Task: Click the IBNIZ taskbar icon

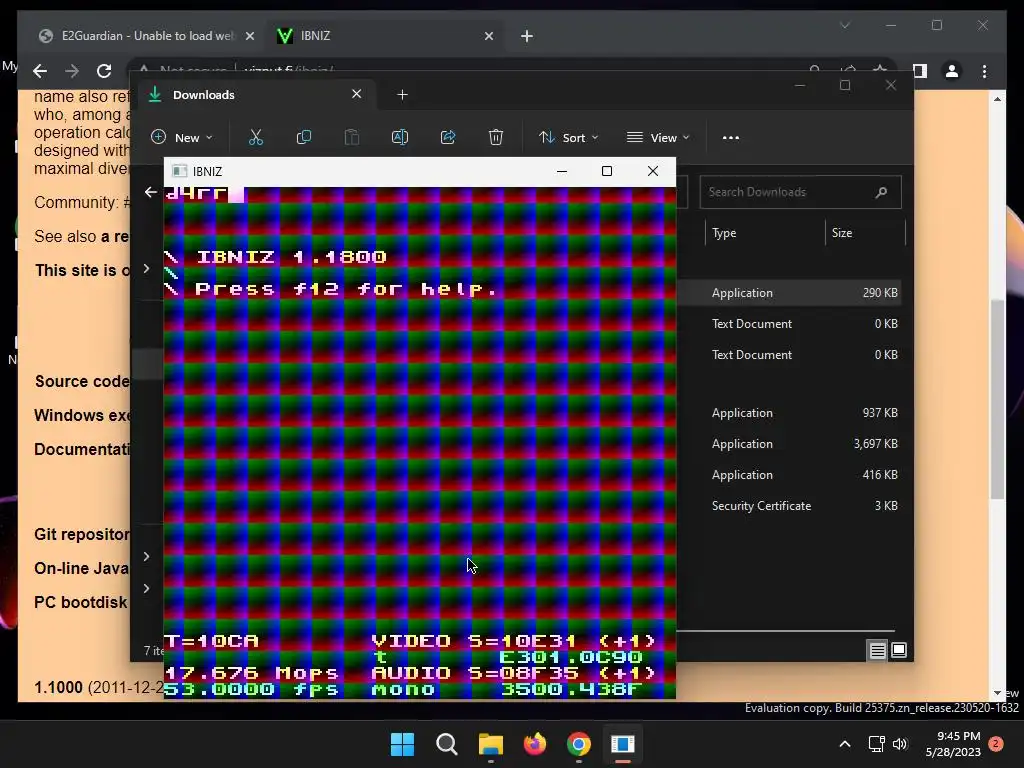Action: pos(622,744)
